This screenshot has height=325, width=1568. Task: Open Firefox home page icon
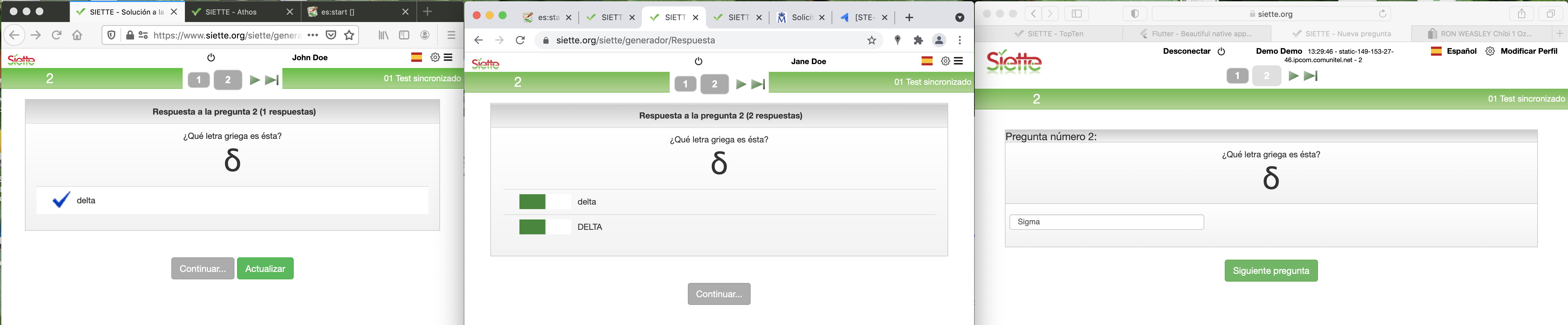[x=77, y=35]
